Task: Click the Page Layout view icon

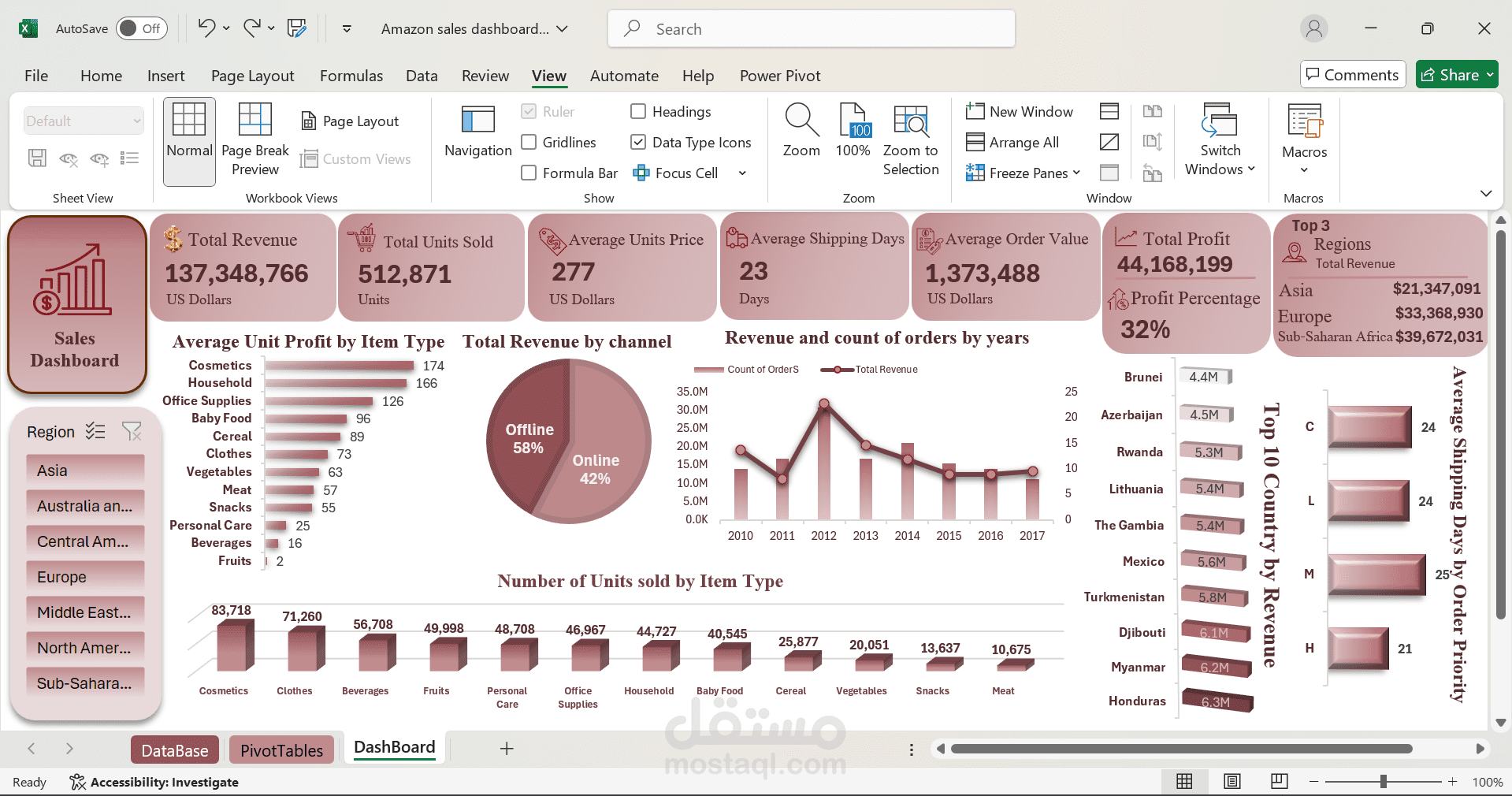Action: pos(351,121)
